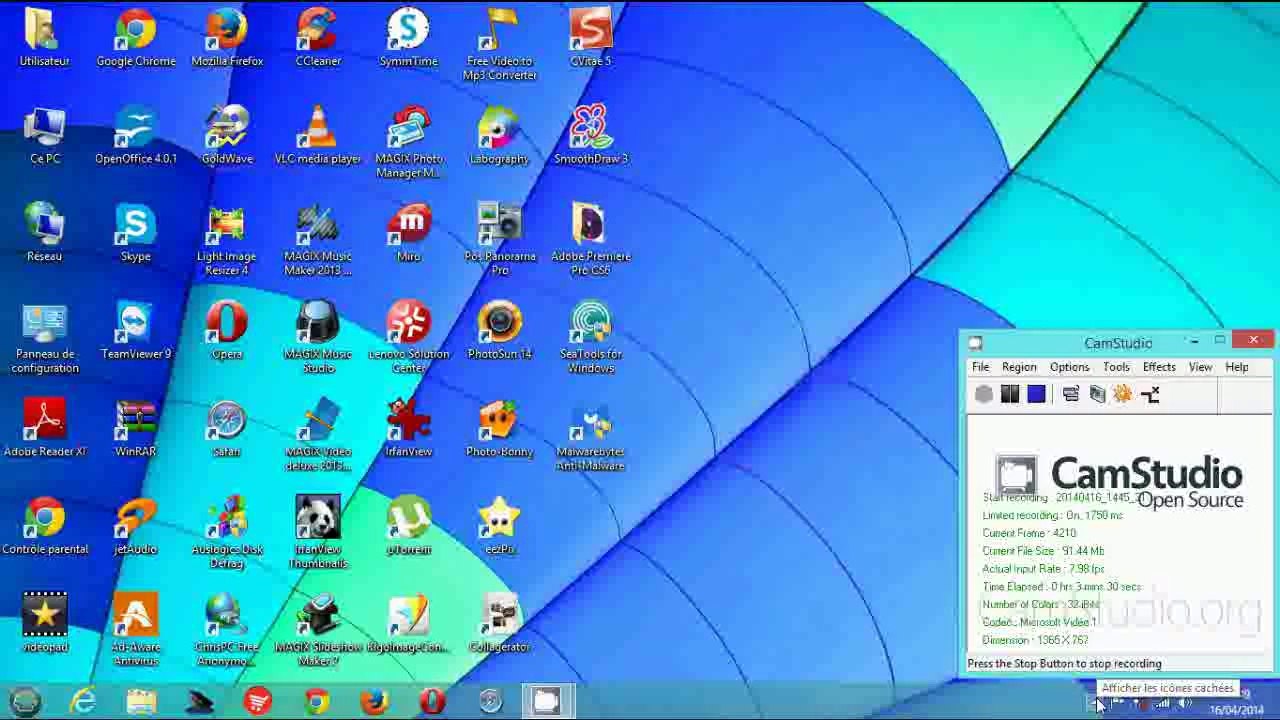This screenshot has height=720, width=1280.
Task: Select the Opera desktop shortcut
Action: (227, 331)
